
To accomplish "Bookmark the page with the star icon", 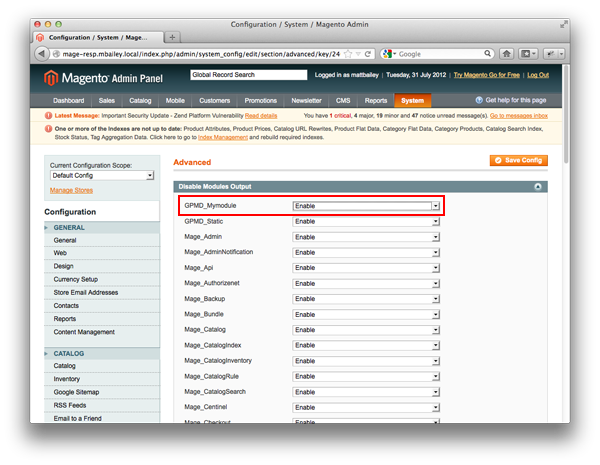I will pos(347,54).
